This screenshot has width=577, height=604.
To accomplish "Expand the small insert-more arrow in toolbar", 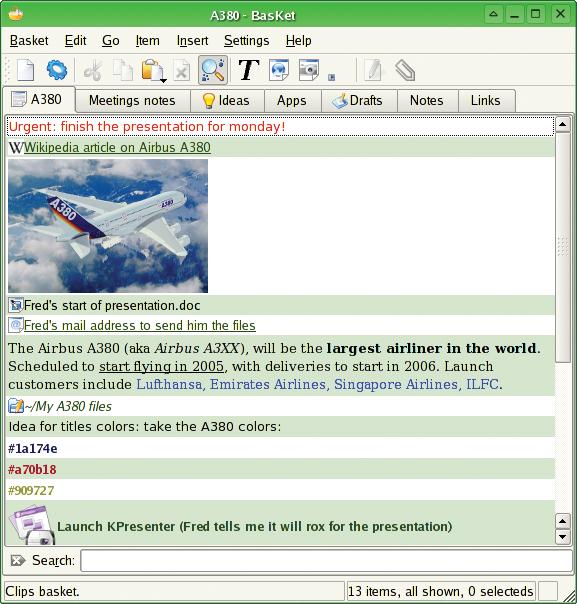I will [x=331, y=77].
